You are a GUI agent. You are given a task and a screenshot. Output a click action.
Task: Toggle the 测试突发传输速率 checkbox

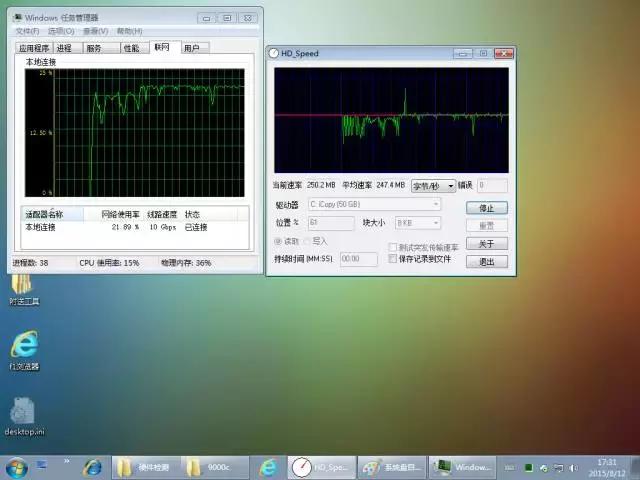(393, 247)
